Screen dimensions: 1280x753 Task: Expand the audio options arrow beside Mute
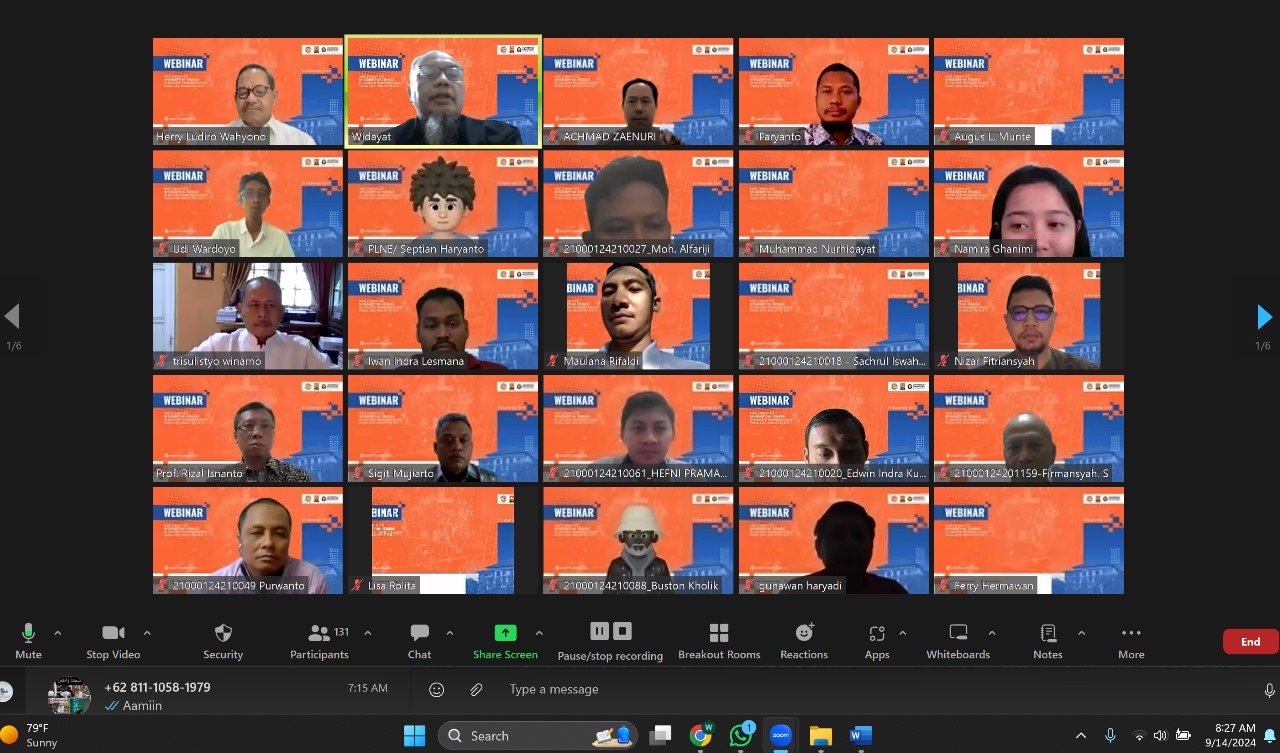click(x=57, y=633)
